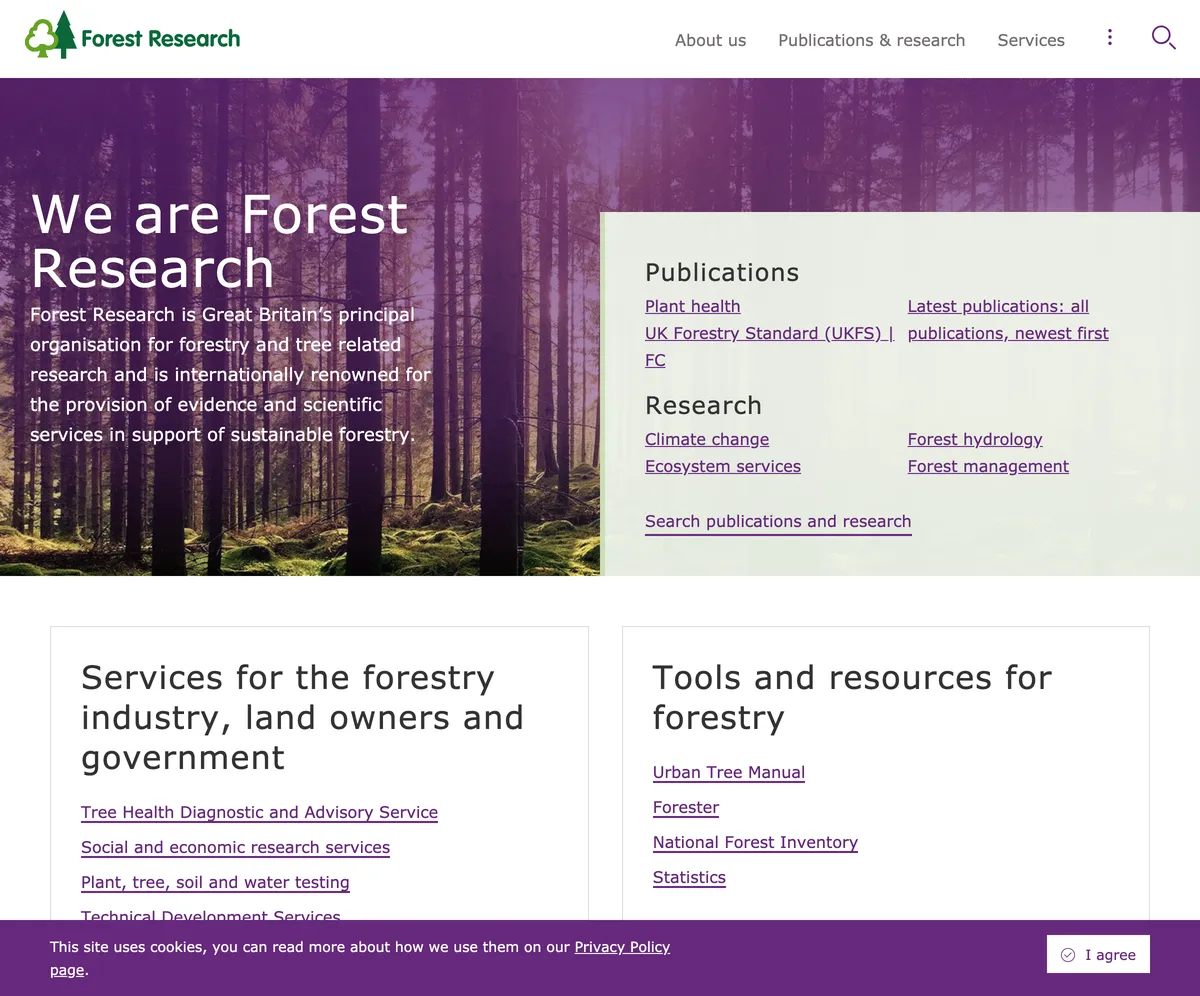Screen dimensions: 1200x996
Task: Open Tree Health Diagnostic and Advisory Service
Action: click(x=259, y=812)
